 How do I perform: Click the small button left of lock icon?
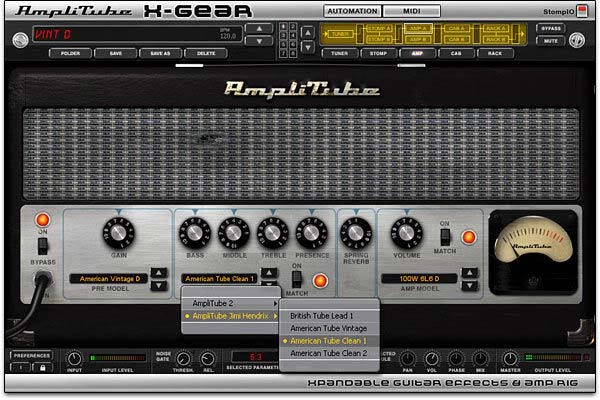[21, 367]
